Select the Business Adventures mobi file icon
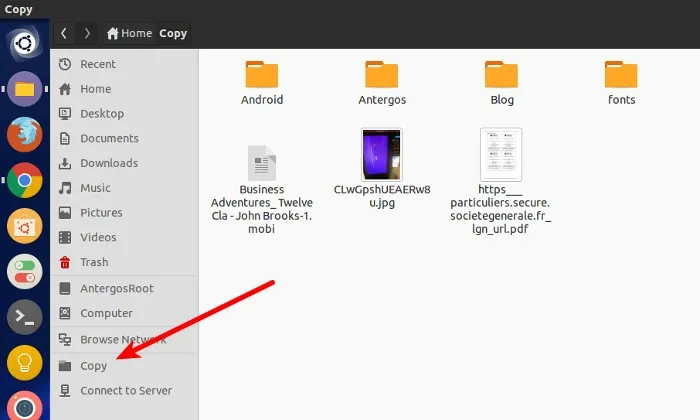 pyautogui.click(x=262, y=163)
